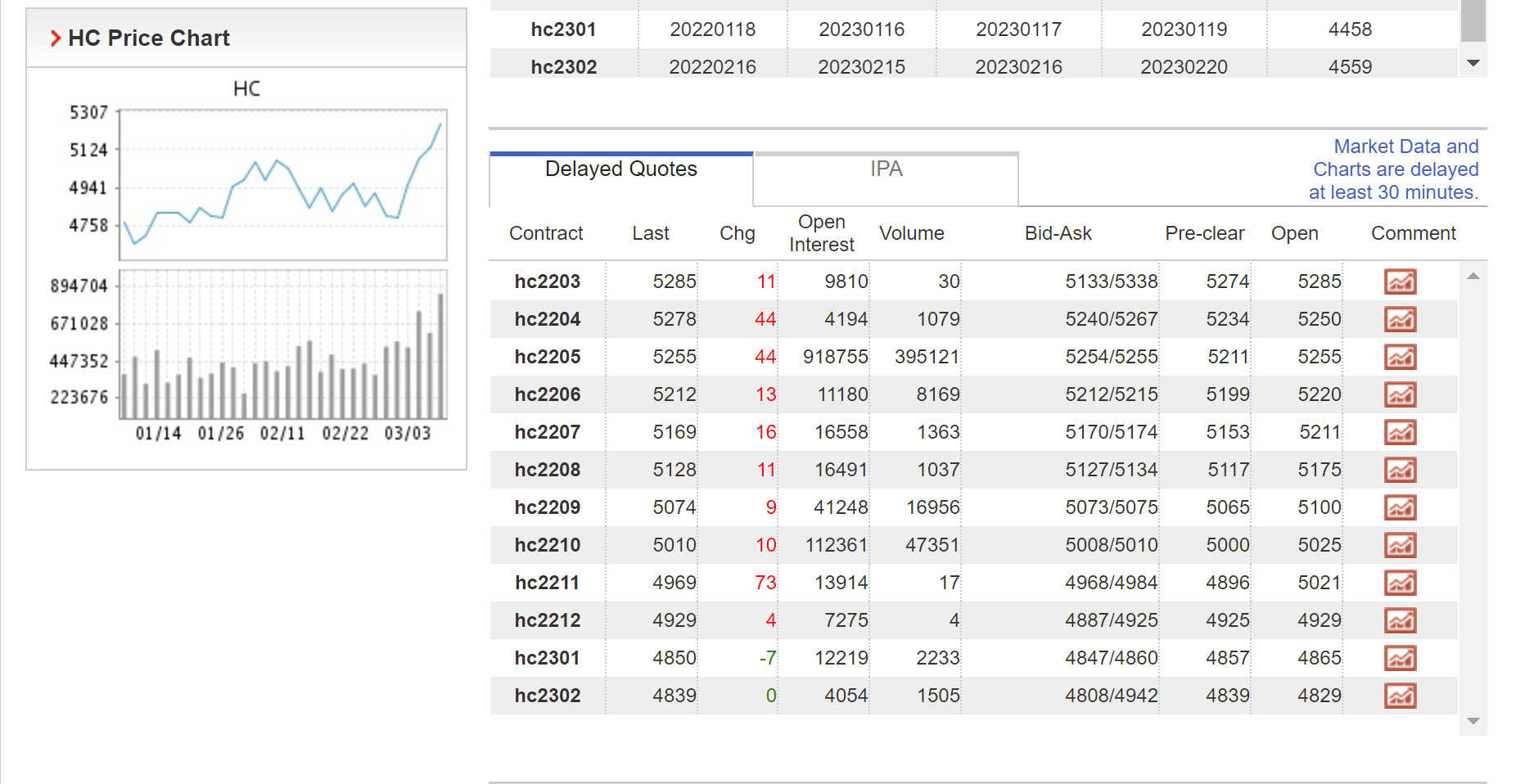Select contract hc2211 in quotes table
The height and width of the screenshot is (784, 1516).
548,583
